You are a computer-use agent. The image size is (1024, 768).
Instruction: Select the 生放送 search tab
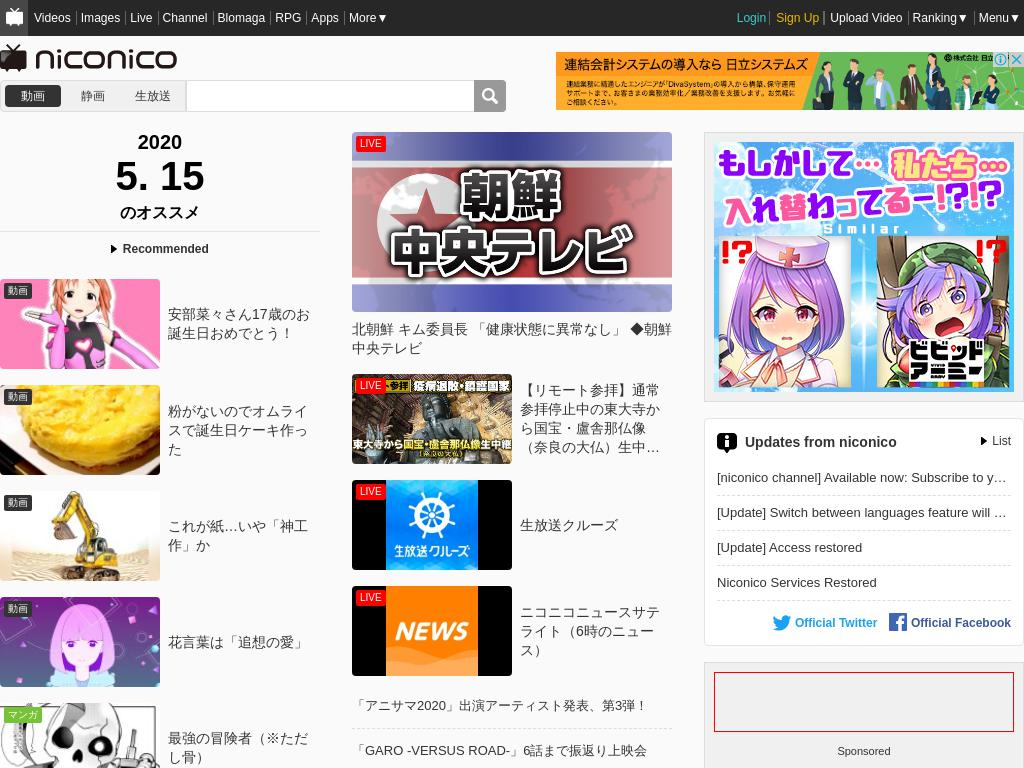point(152,96)
